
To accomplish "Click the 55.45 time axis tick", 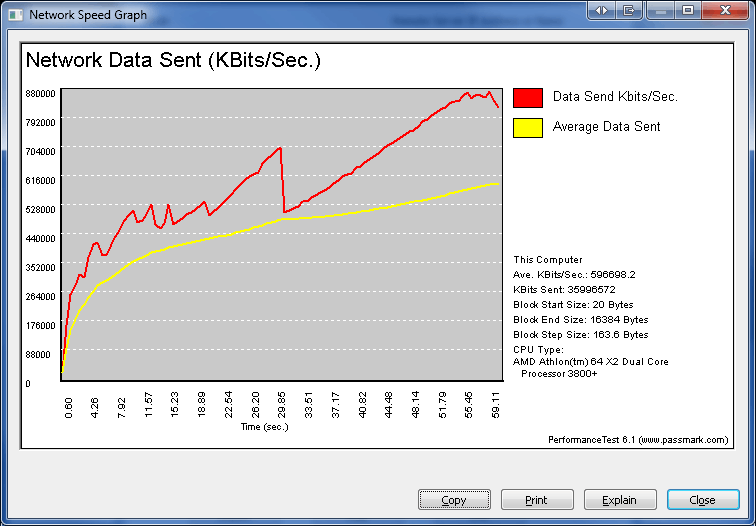I will [x=469, y=405].
